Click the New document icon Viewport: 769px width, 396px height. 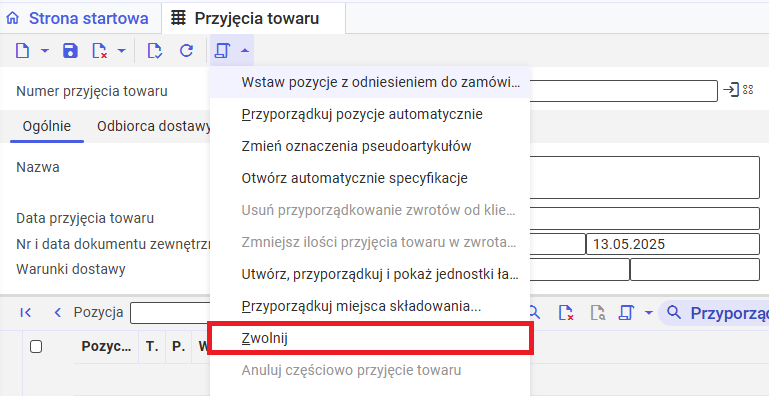click(x=22, y=51)
